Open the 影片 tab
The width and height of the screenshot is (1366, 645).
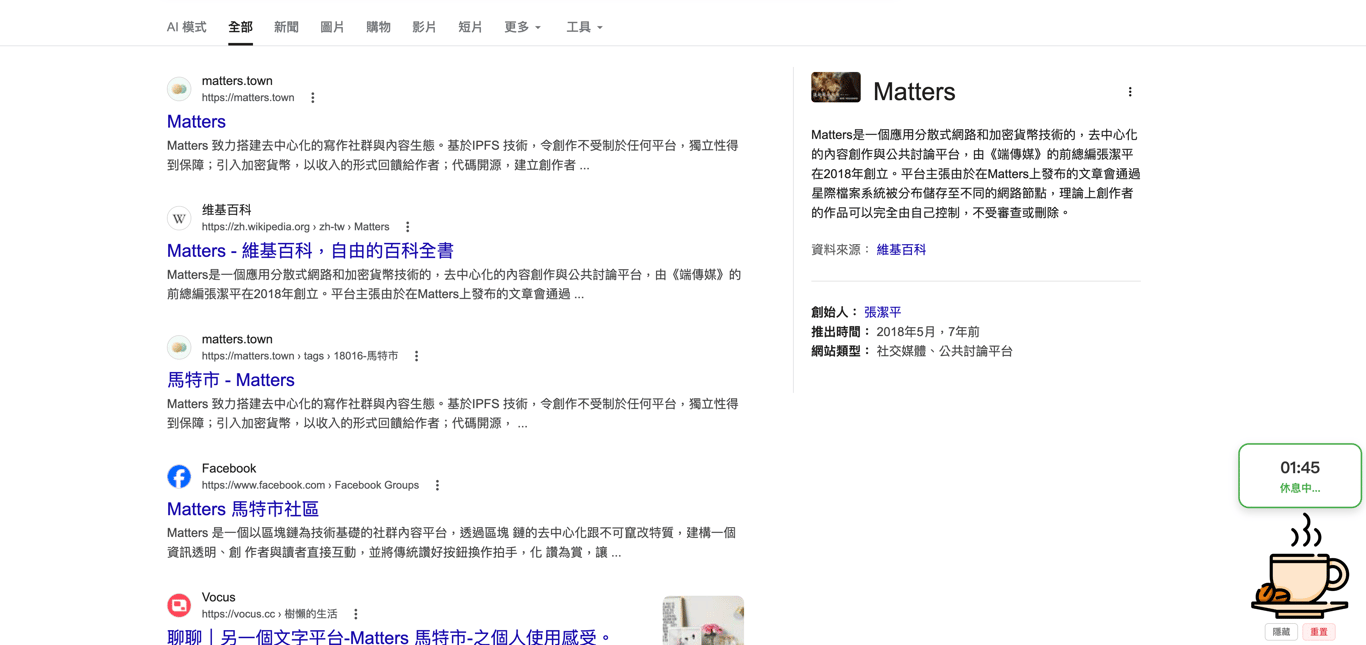pos(424,27)
